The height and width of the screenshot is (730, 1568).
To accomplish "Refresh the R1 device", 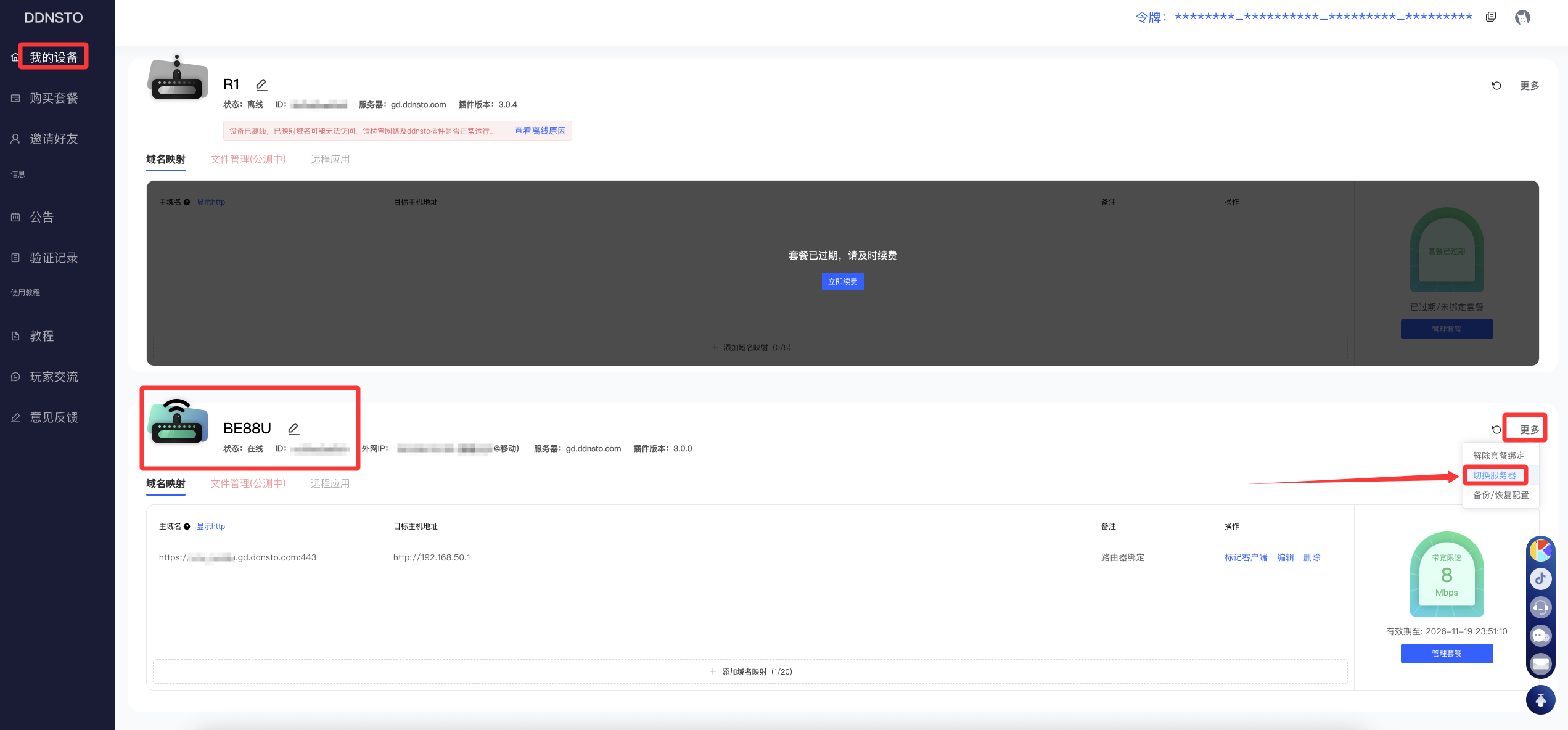I will (x=1496, y=86).
